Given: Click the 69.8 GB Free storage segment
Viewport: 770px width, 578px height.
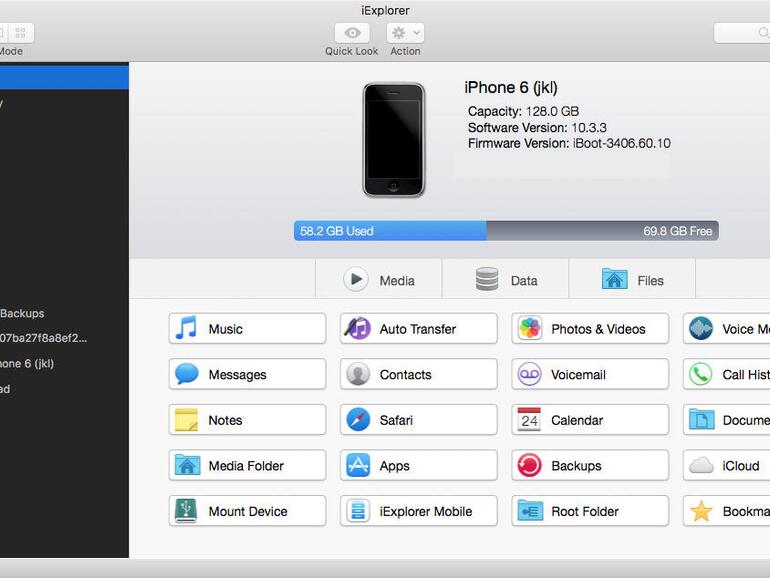Looking at the screenshot, I should (x=603, y=231).
